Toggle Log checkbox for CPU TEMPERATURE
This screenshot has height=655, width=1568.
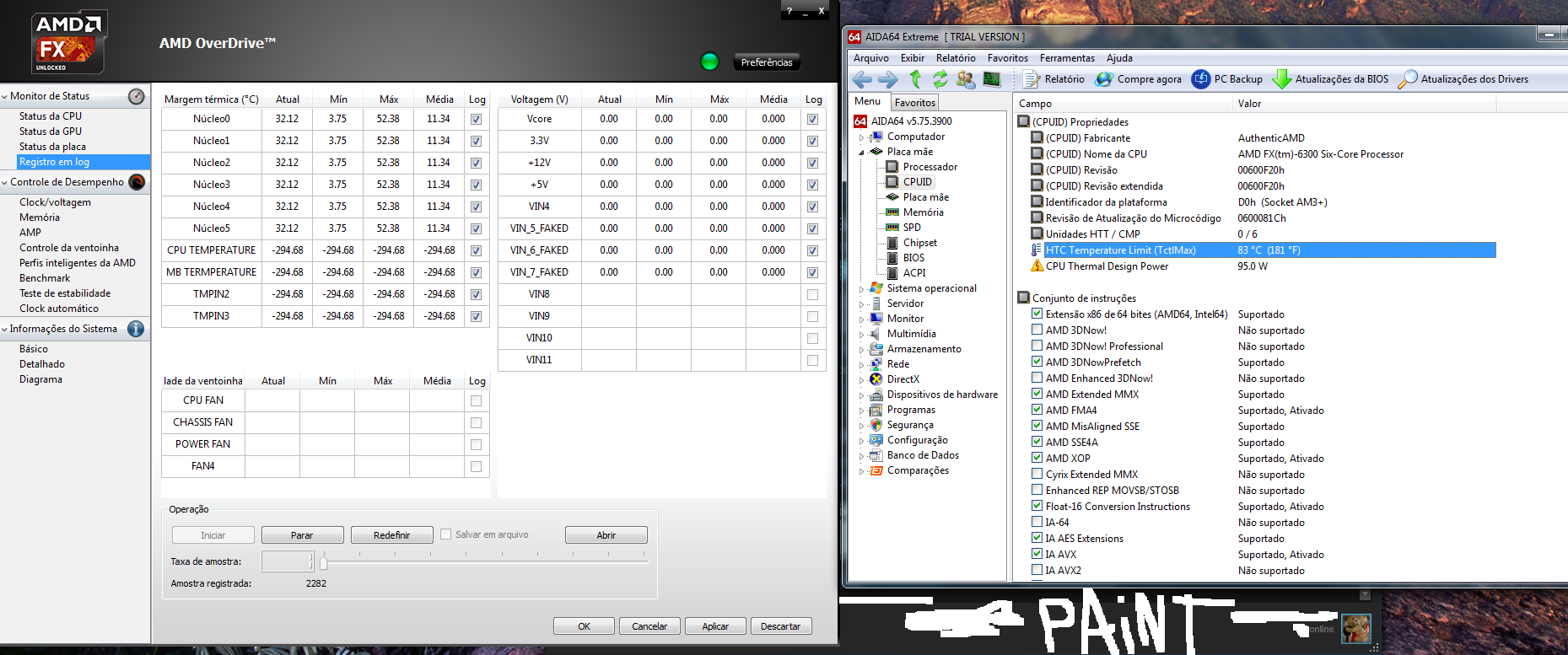click(x=476, y=250)
